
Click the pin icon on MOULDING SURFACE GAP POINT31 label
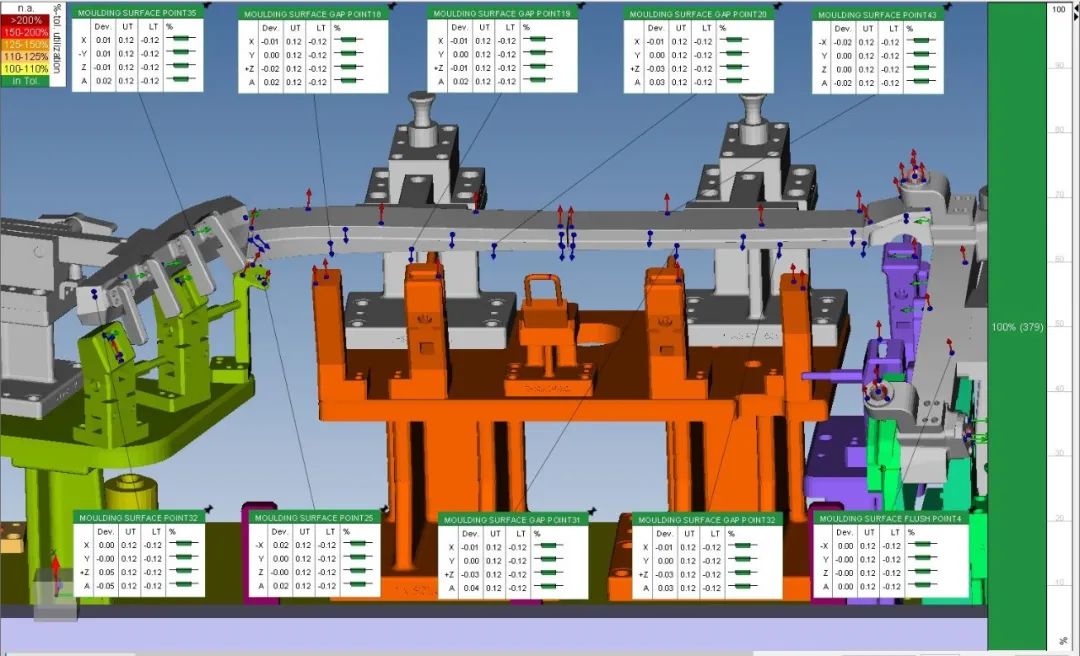click(x=592, y=512)
